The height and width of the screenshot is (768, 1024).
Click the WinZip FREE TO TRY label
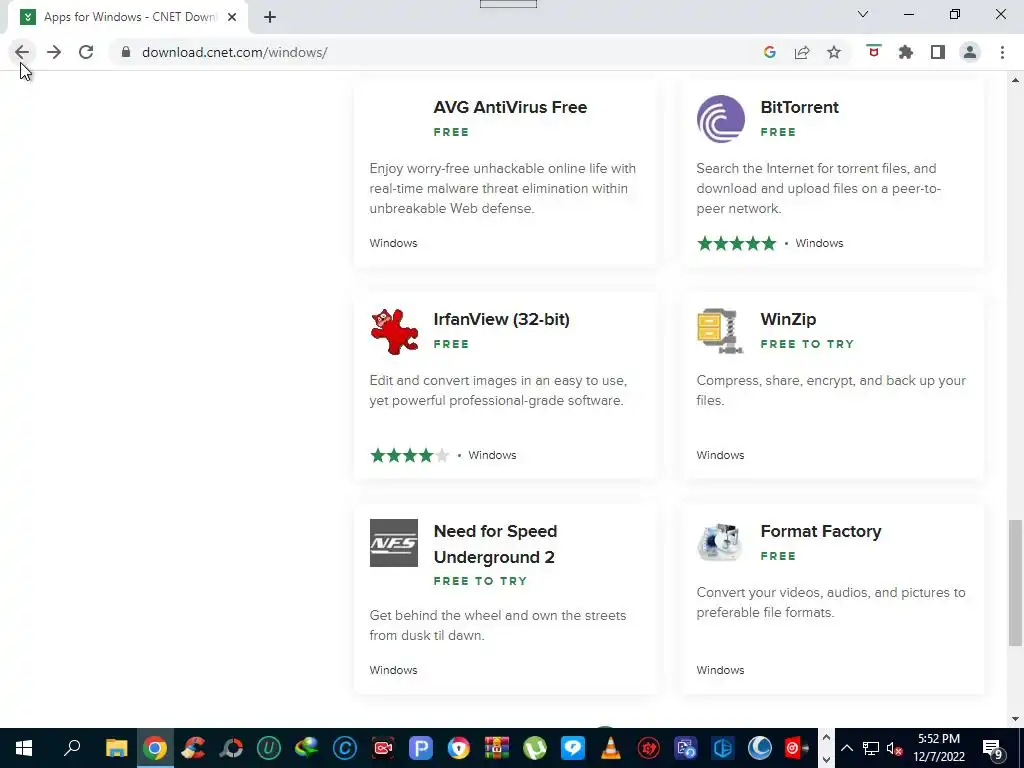click(x=807, y=344)
